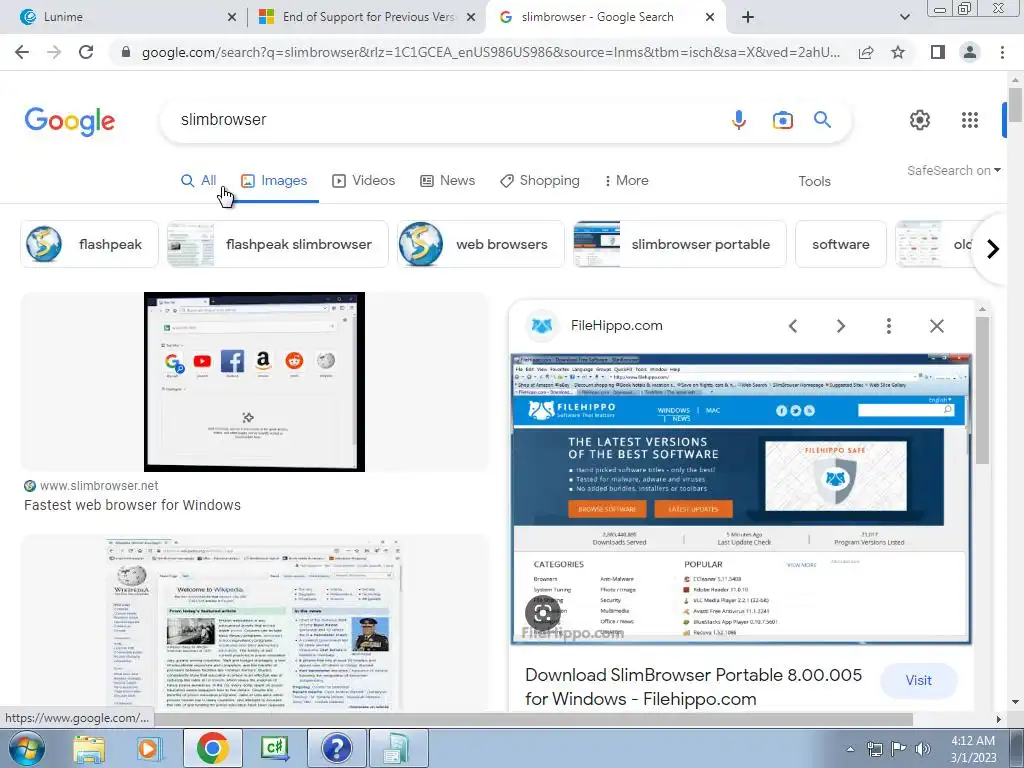Expand the tab search chevron
This screenshot has width=1024, height=768.
[904, 17]
